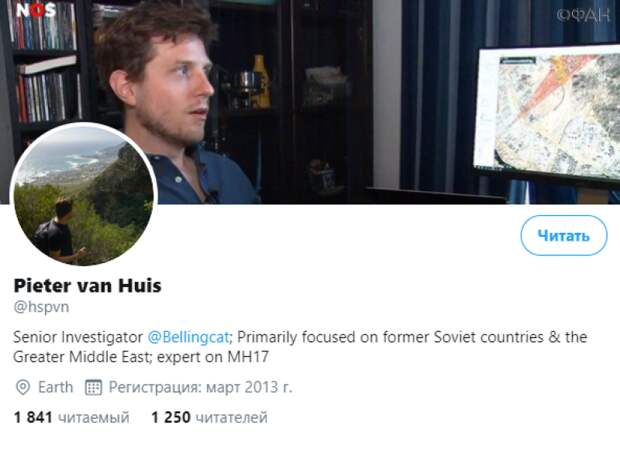Viewport: 620px width, 452px height.
Task: Click the Читать follow button
Action: tap(564, 236)
